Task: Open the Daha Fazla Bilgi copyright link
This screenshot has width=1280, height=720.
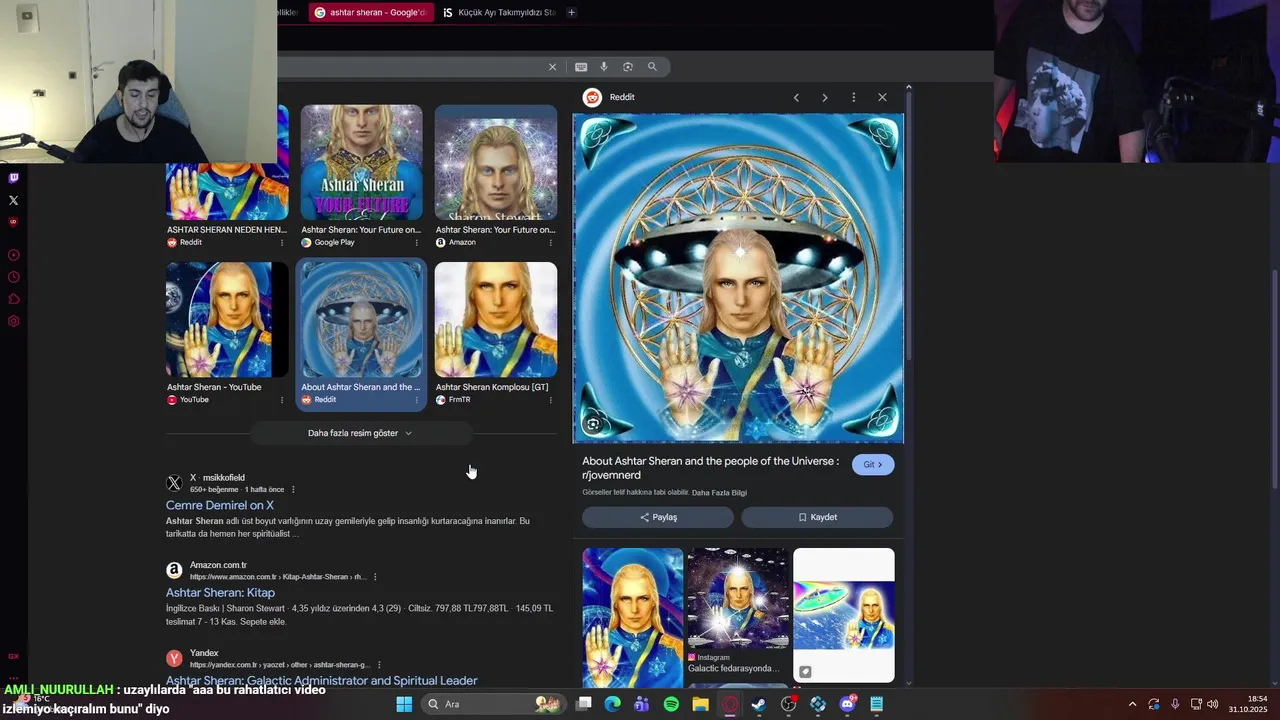Action: [x=719, y=492]
